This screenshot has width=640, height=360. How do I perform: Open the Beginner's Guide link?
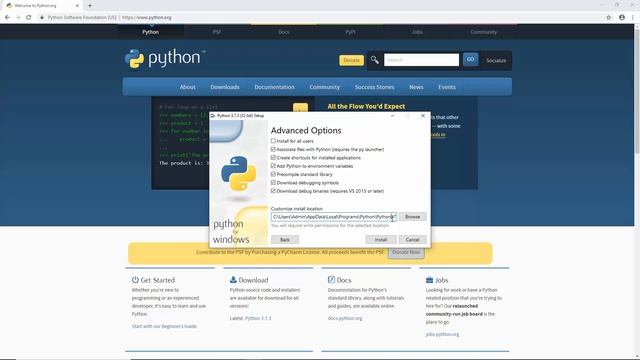164,326
